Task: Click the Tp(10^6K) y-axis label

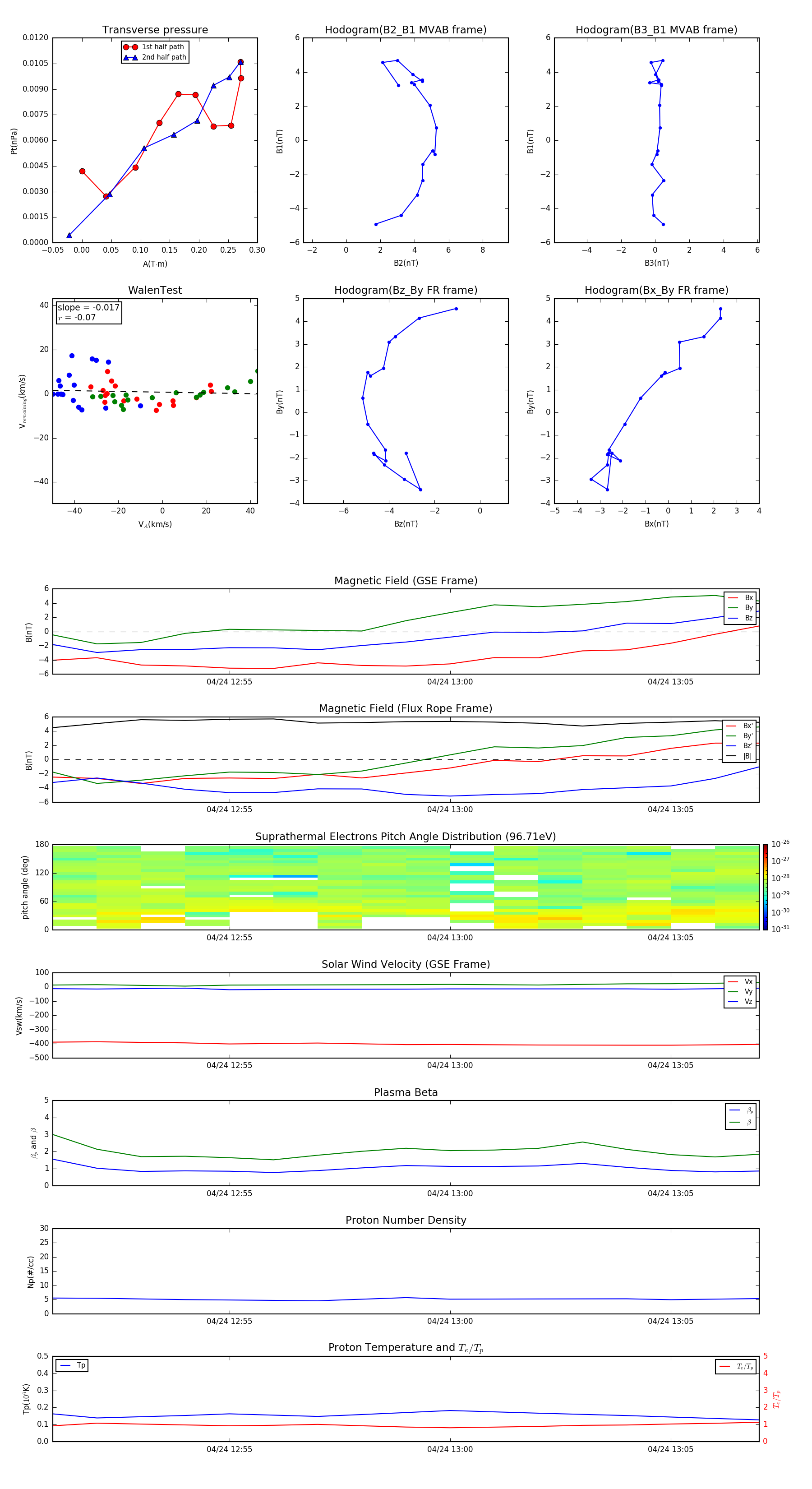Action: (x=26, y=1399)
